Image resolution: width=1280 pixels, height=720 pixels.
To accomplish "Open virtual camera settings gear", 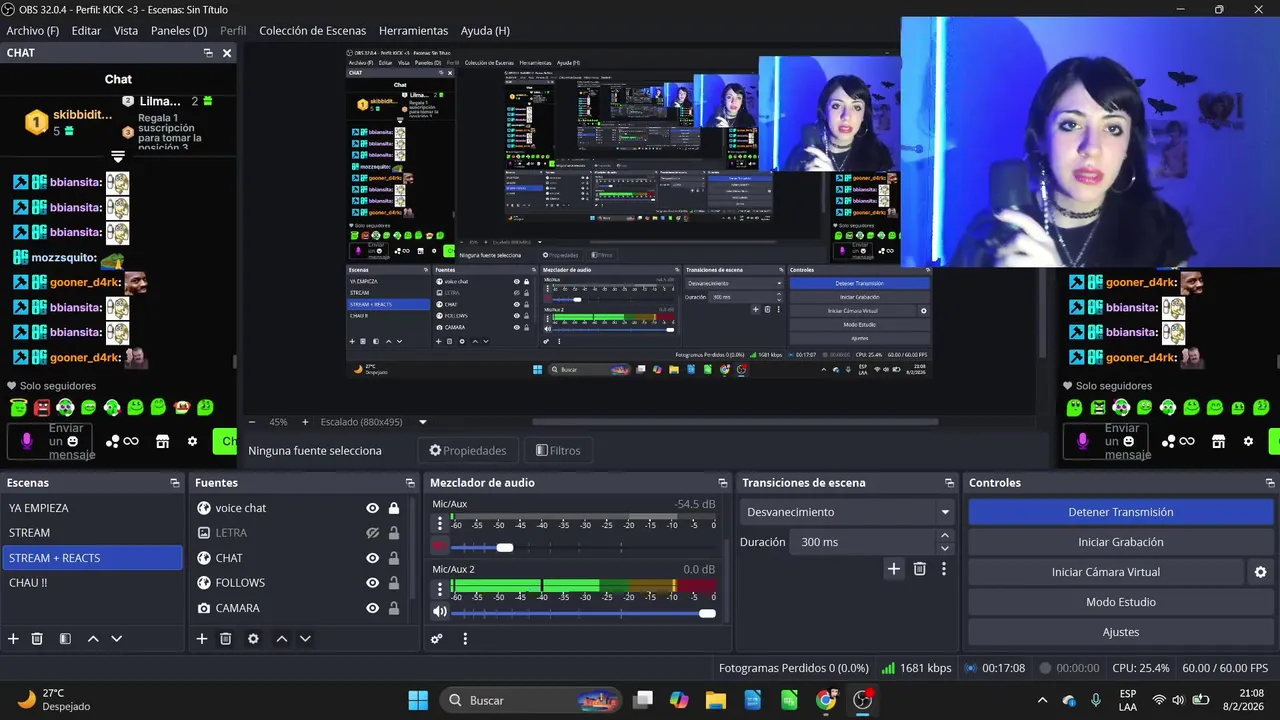I will pos(1260,572).
